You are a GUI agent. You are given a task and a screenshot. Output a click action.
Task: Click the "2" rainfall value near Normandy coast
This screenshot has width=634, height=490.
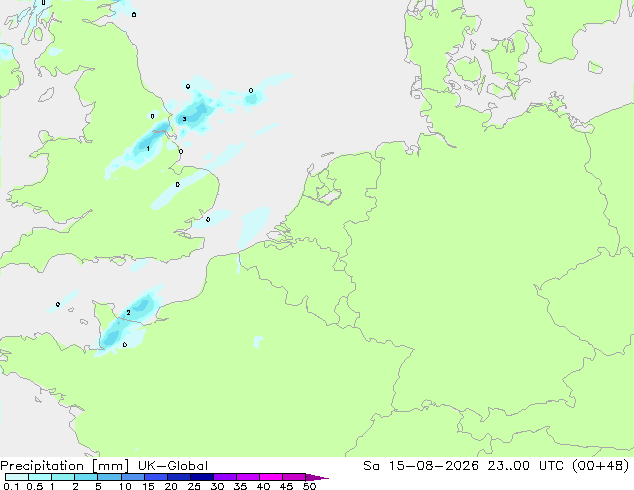[128, 313]
